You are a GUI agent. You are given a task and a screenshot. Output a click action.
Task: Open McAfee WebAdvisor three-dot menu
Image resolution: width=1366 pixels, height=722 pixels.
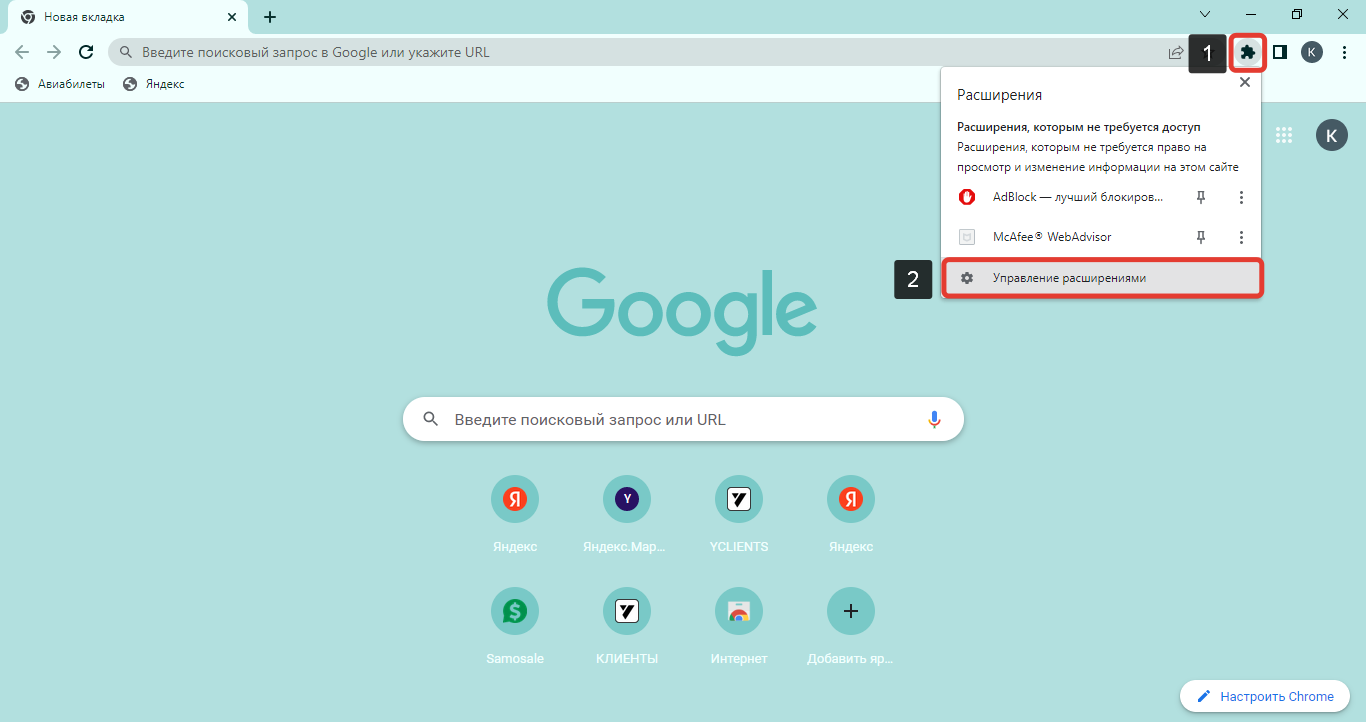coord(1241,237)
